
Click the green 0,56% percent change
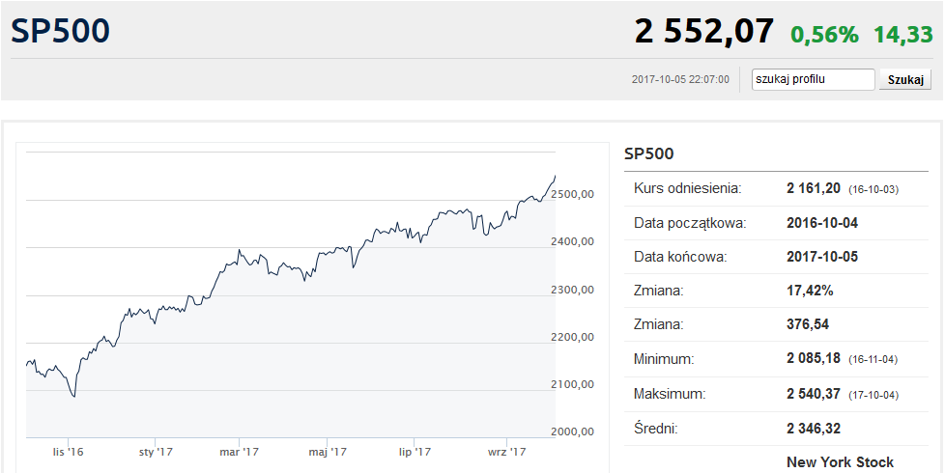point(824,34)
